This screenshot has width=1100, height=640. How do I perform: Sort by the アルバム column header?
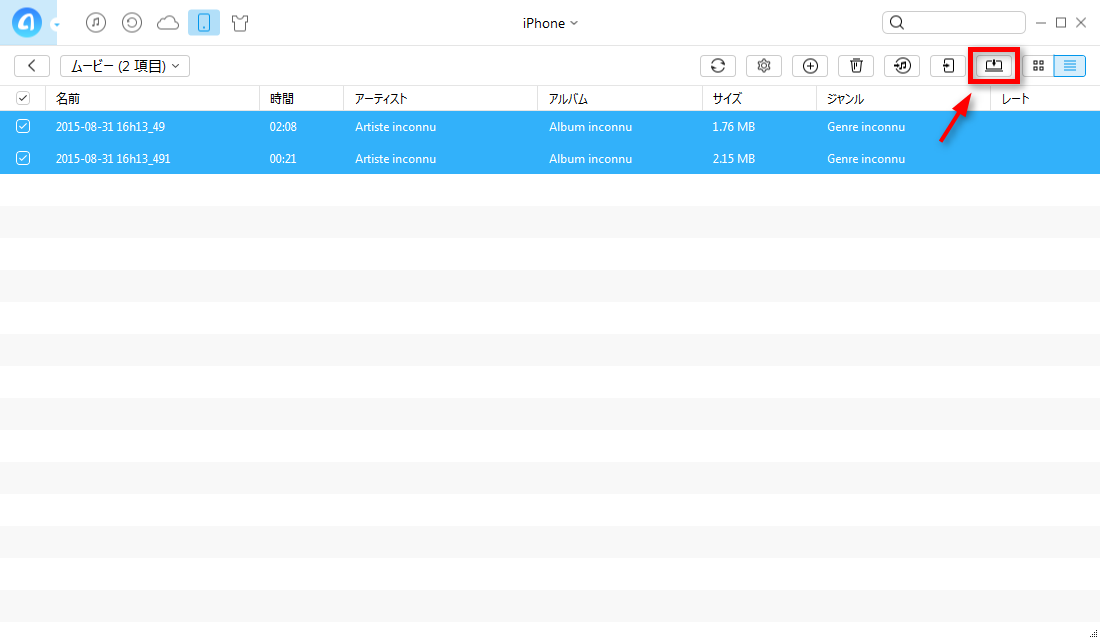620,99
